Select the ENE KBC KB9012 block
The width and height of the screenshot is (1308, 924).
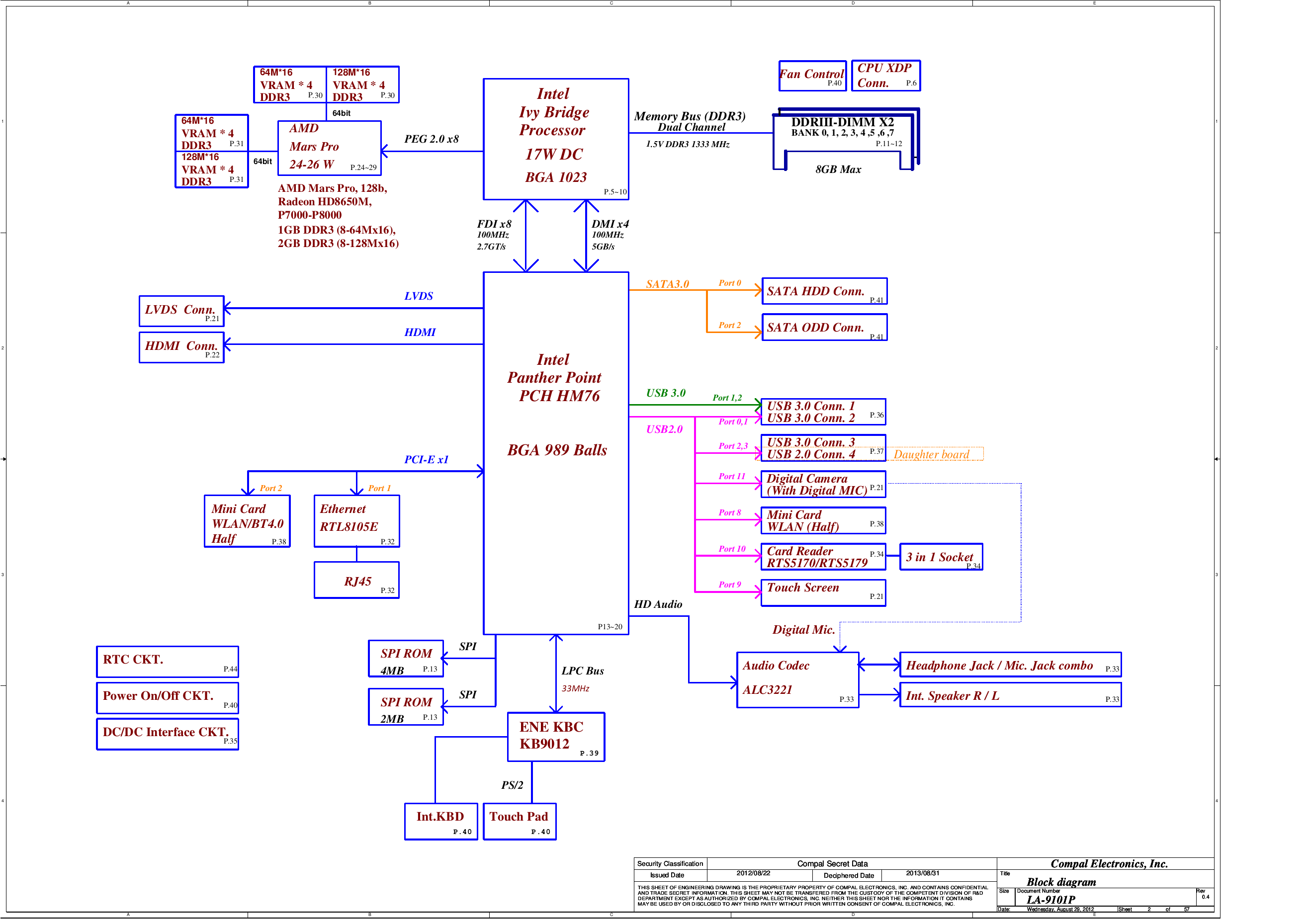tap(556, 737)
